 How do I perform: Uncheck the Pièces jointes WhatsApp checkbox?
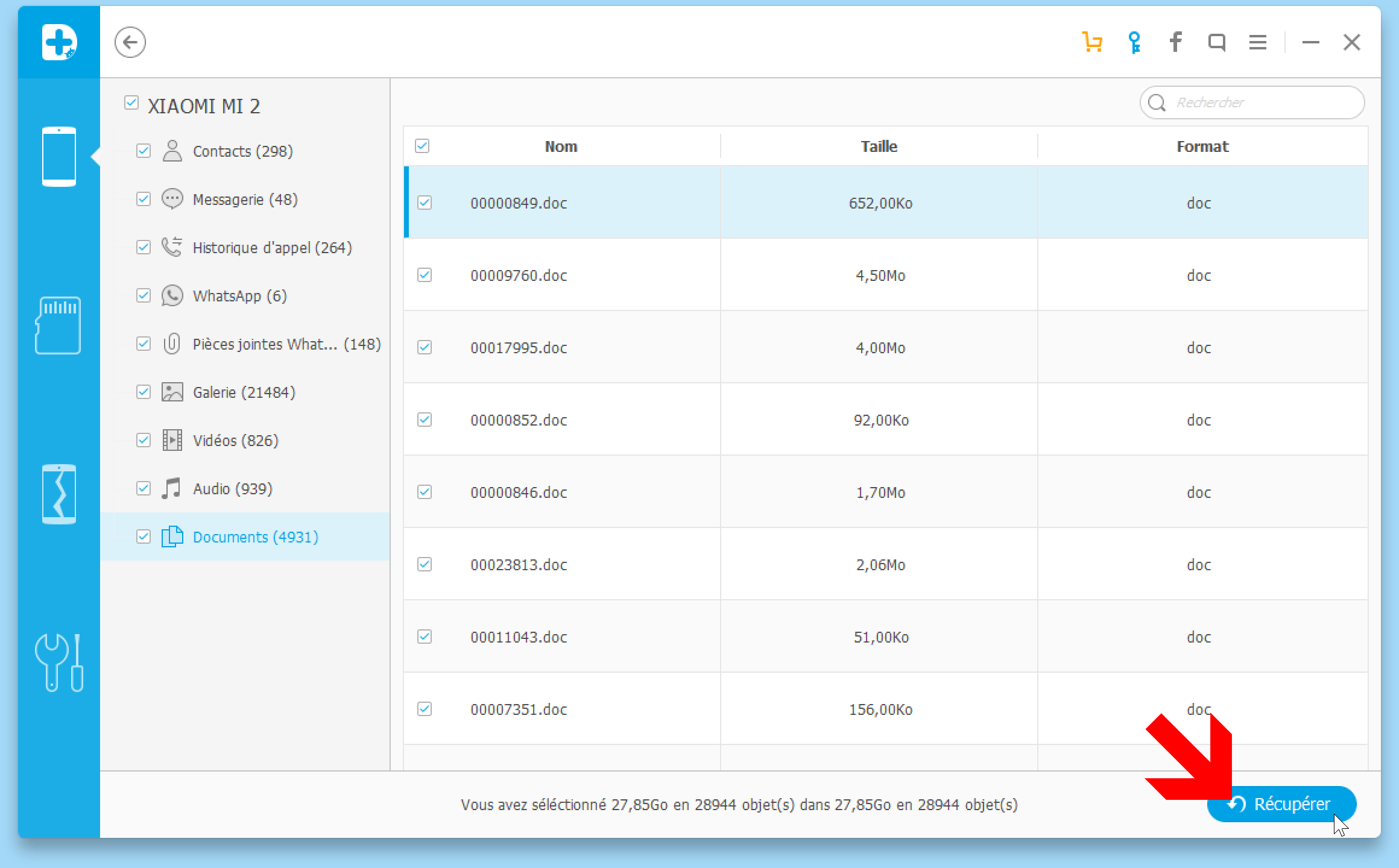pyautogui.click(x=144, y=344)
